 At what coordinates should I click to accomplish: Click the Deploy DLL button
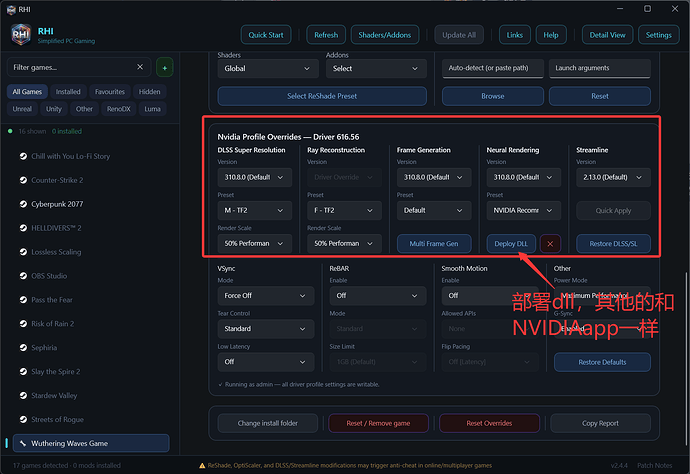tap(511, 243)
